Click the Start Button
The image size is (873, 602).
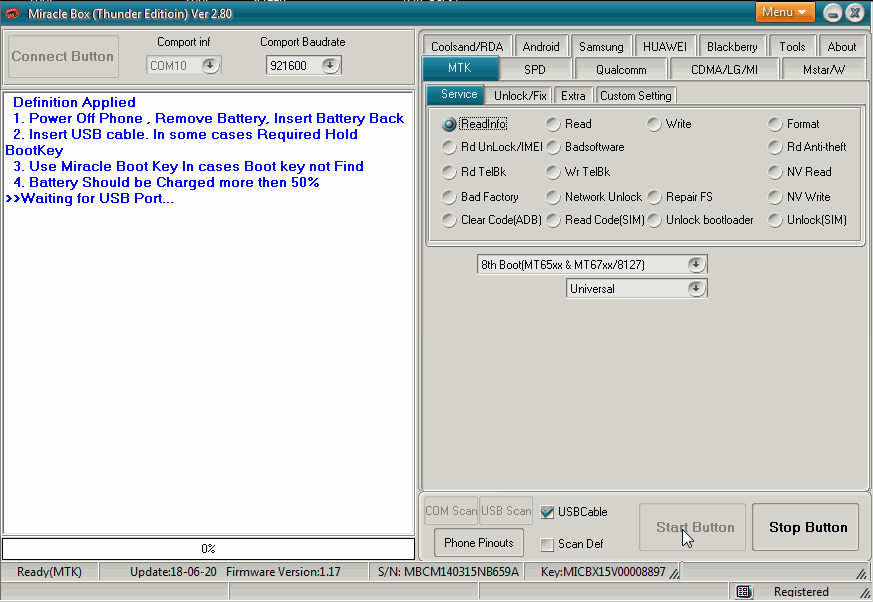coord(692,527)
